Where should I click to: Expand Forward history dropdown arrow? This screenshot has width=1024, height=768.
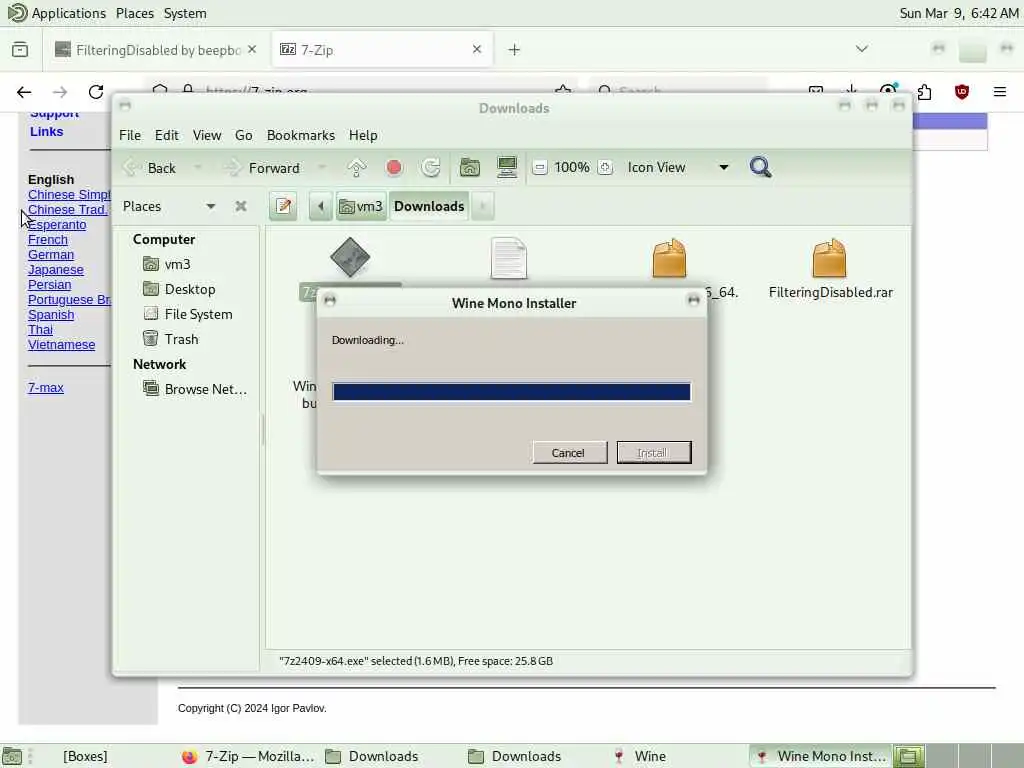(321, 168)
